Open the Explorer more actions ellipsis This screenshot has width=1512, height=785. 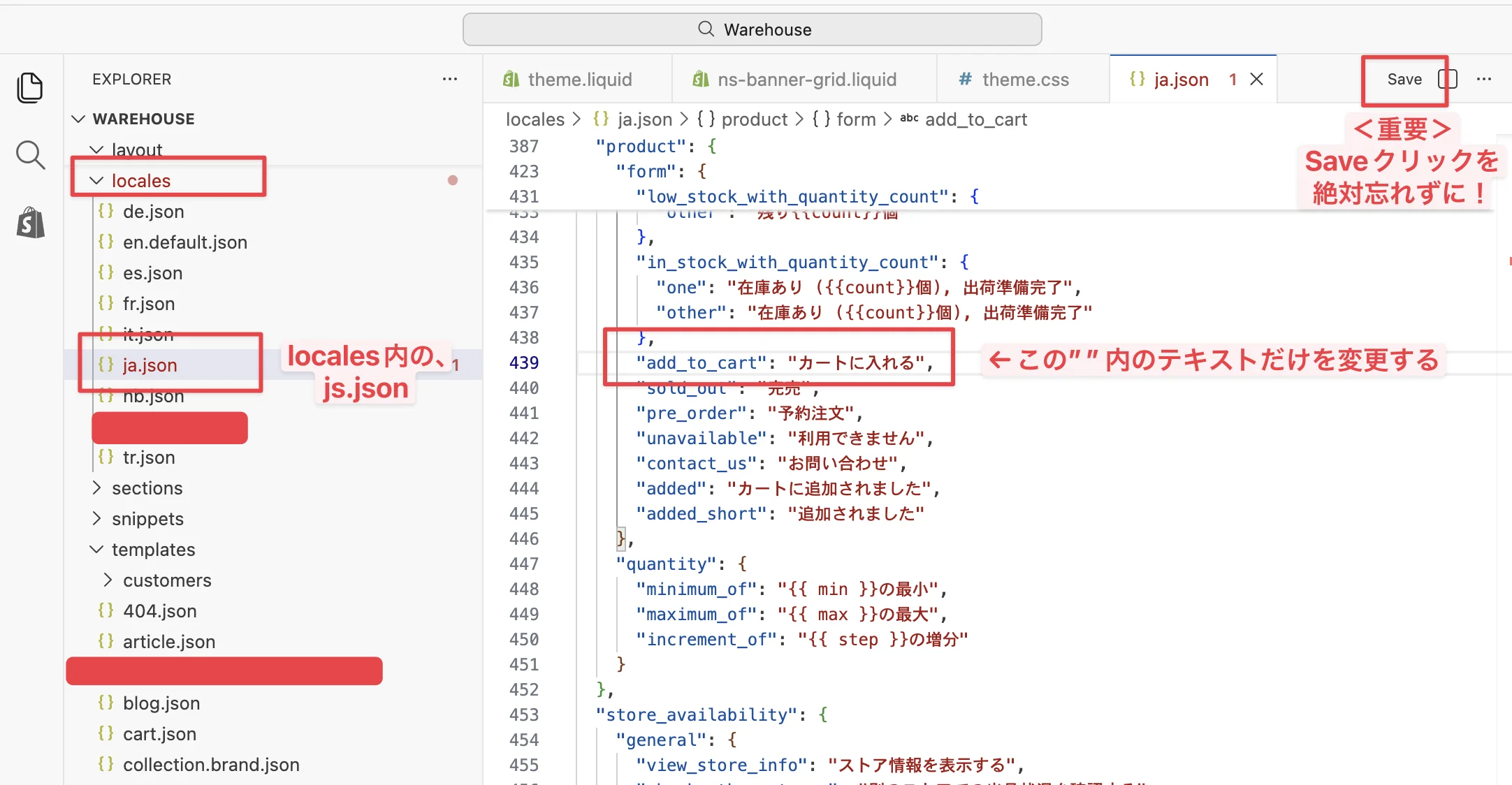click(x=450, y=79)
